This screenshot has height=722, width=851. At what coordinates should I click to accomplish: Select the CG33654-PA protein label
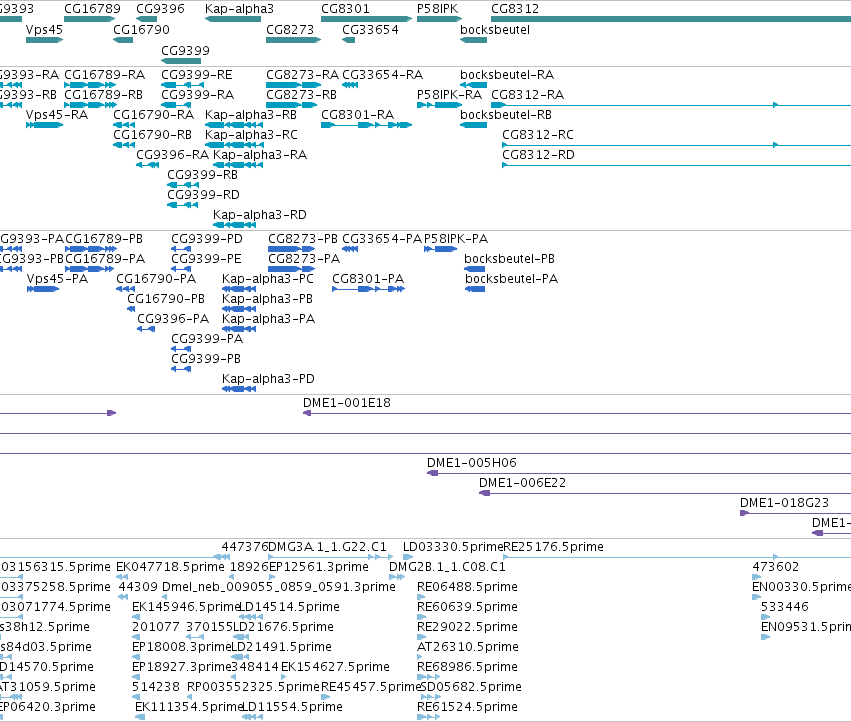tap(382, 239)
